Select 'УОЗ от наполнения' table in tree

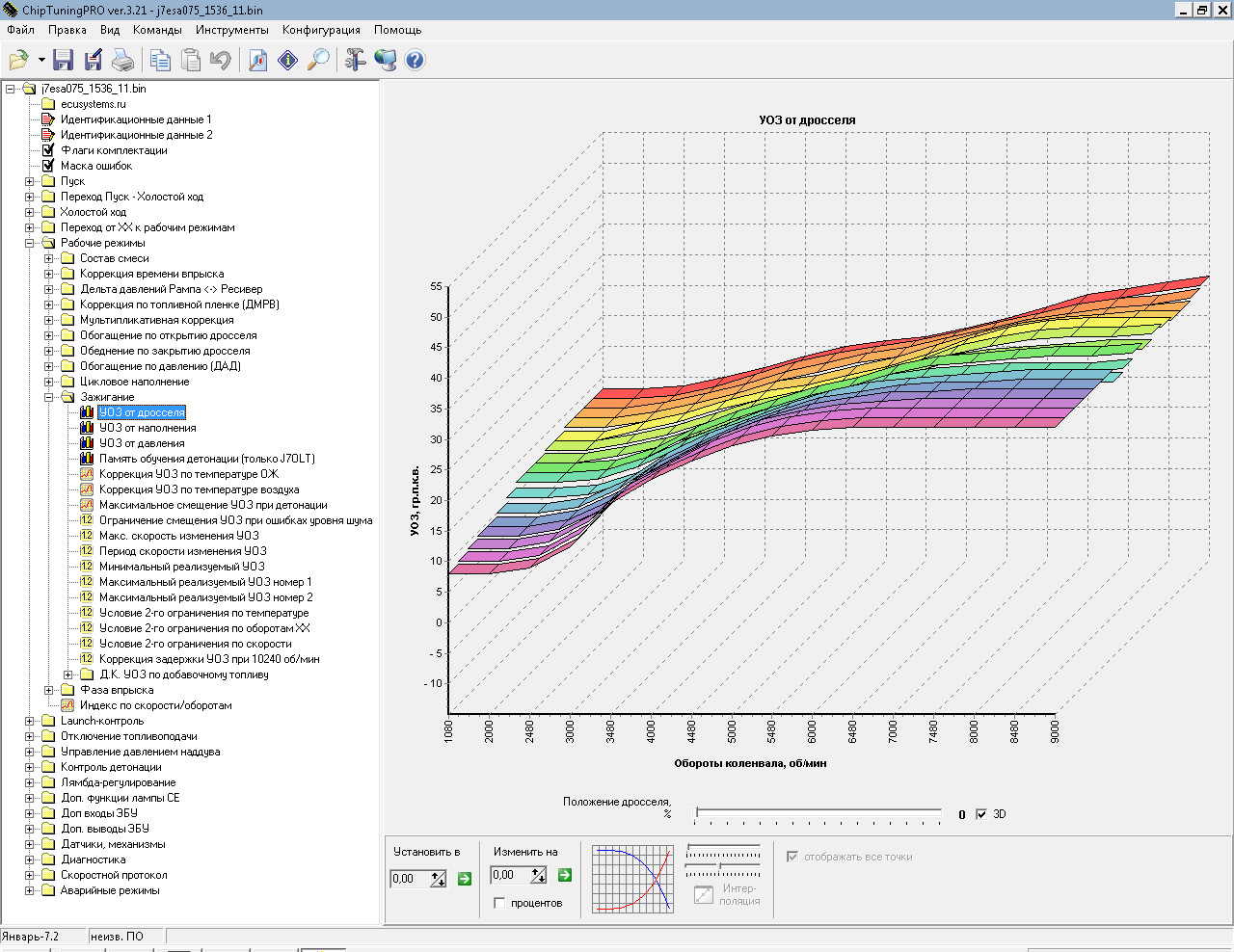click(148, 428)
